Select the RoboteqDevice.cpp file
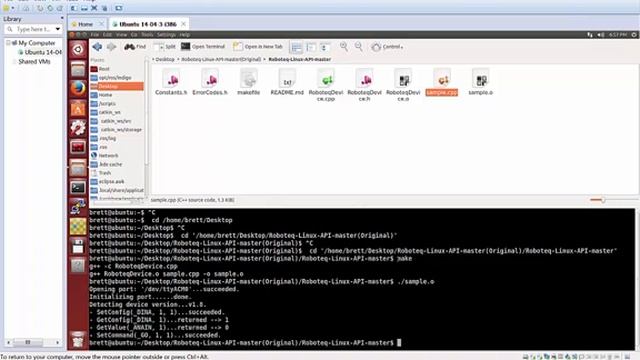This screenshot has height=360, width=640. [x=326, y=85]
